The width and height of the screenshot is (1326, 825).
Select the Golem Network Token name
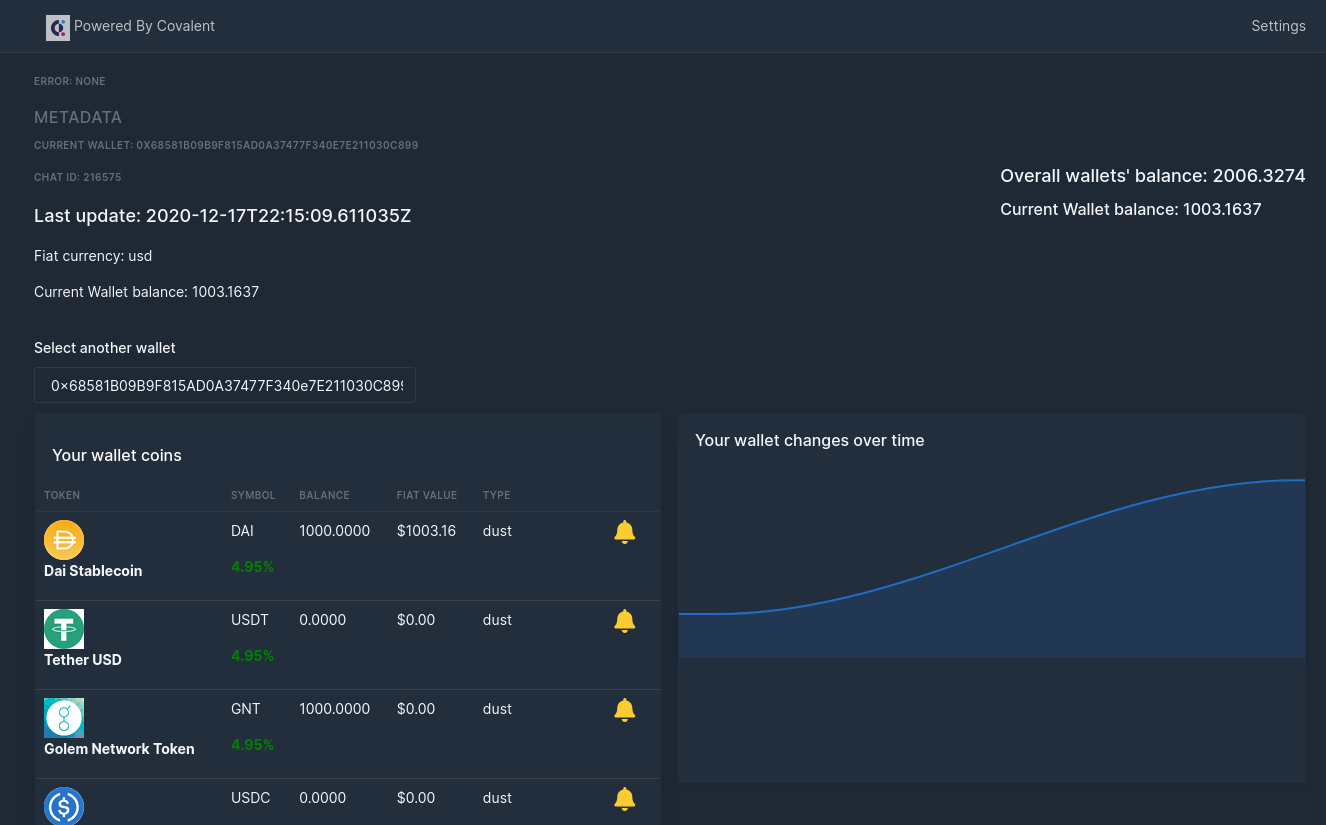(x=119, y=749)
